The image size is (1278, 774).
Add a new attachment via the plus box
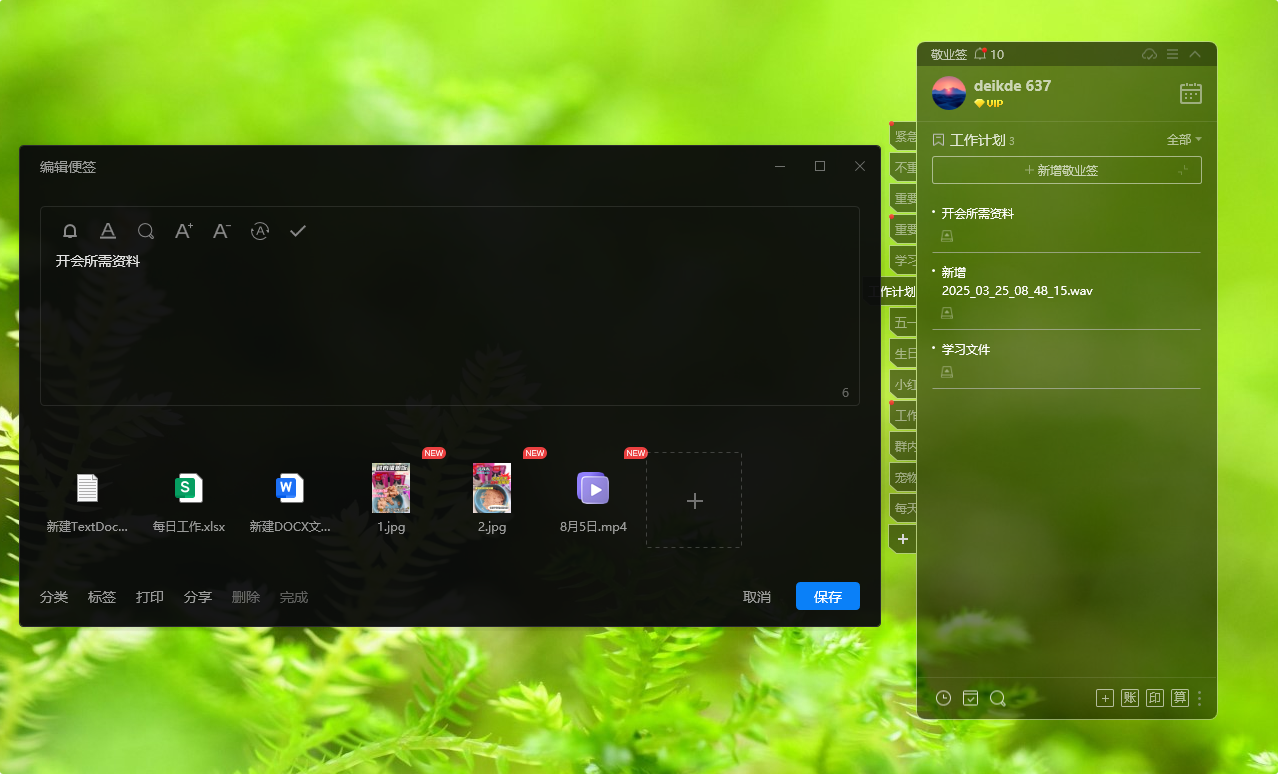click(694, 500)
